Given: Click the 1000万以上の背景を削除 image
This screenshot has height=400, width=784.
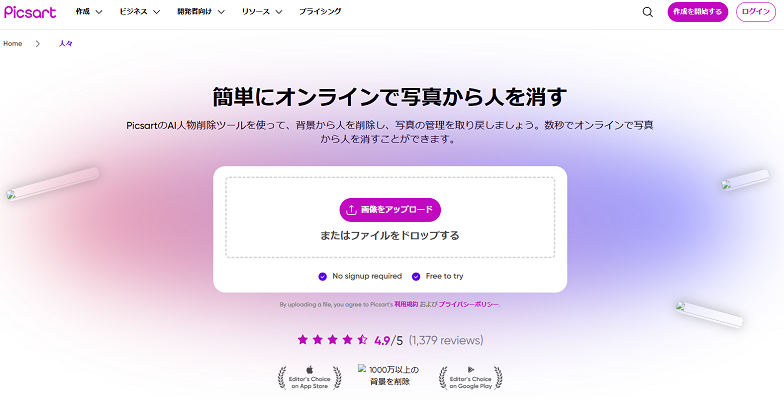Looking at the screenshot, I should click(390, 376).
